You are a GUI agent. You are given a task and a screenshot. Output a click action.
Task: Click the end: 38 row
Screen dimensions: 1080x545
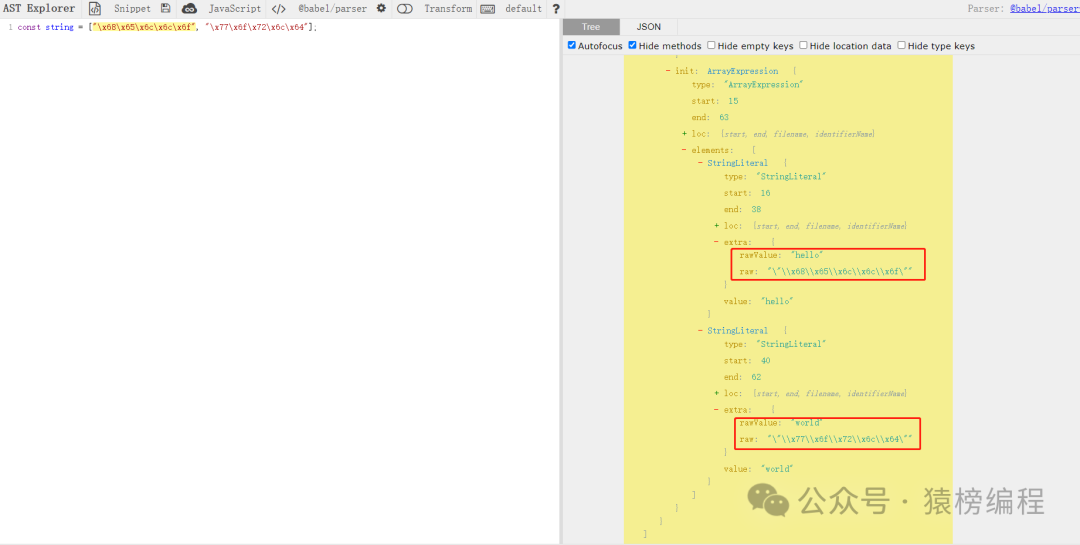[742, 209]
